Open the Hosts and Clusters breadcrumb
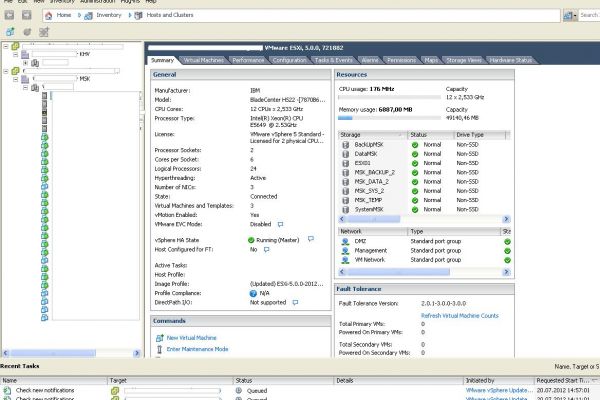 170,15
